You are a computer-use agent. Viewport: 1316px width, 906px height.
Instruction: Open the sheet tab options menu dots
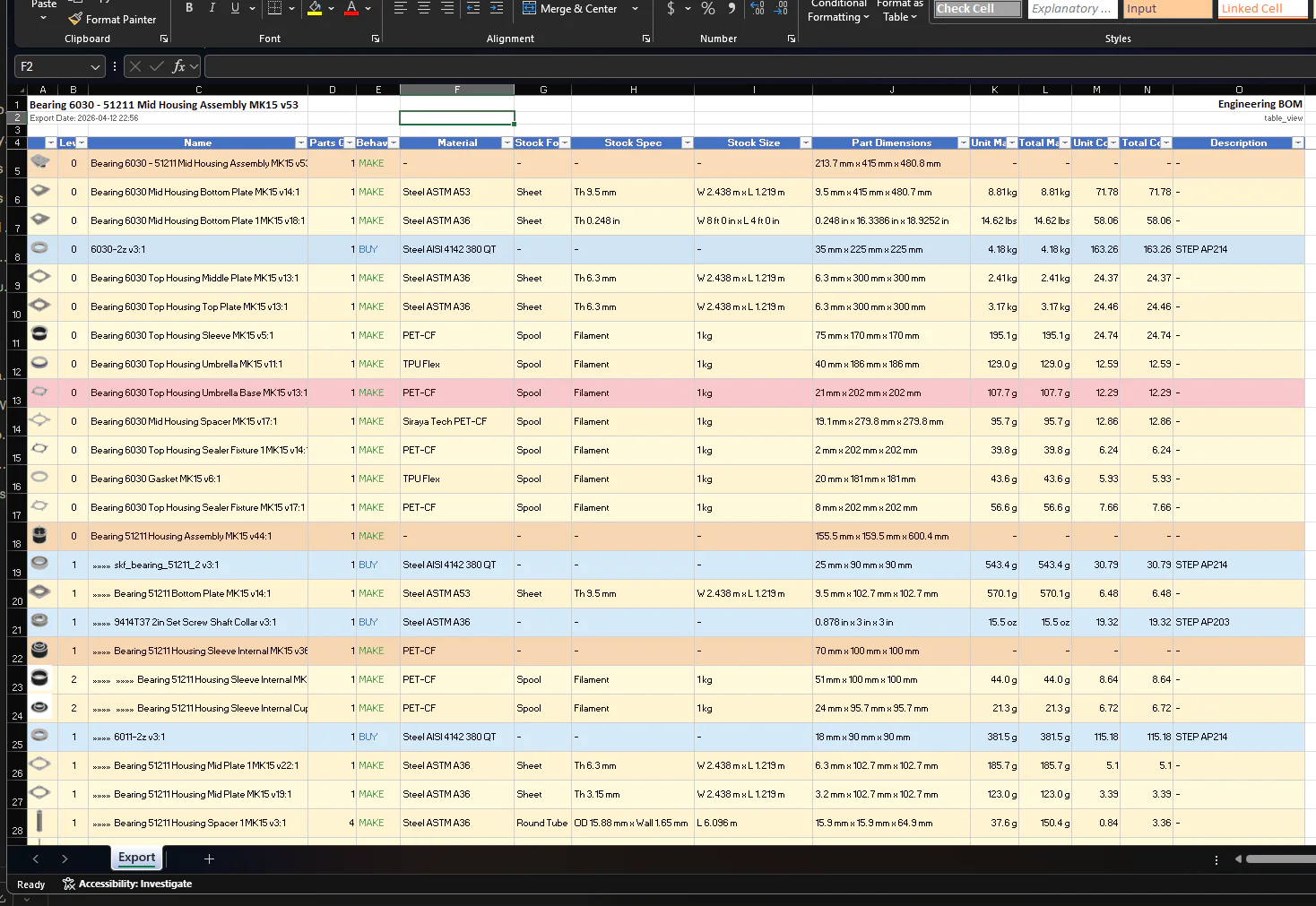pyautogui.click(x=1216, y=859)
